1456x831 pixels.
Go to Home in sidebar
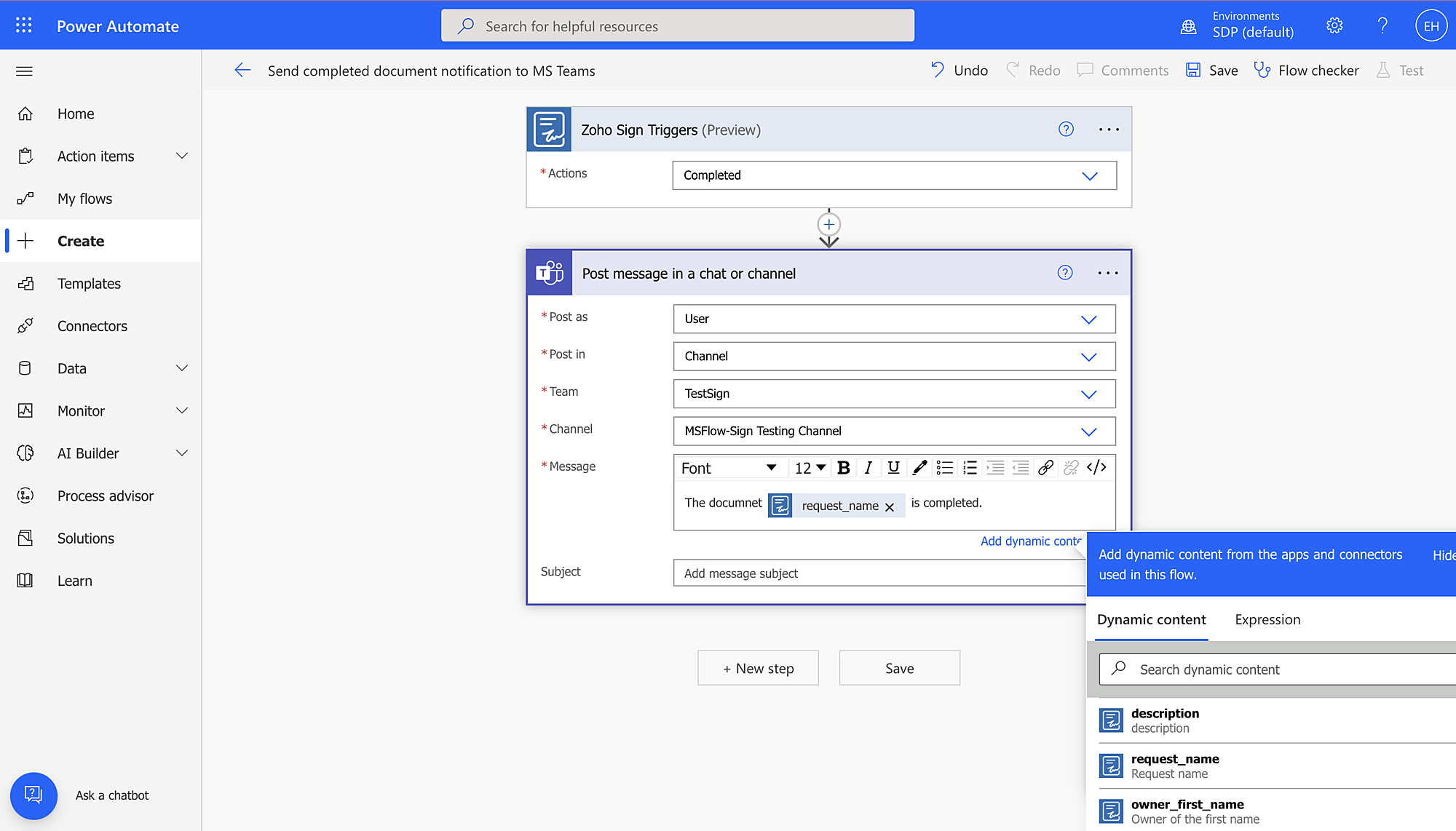coord(100,114)
